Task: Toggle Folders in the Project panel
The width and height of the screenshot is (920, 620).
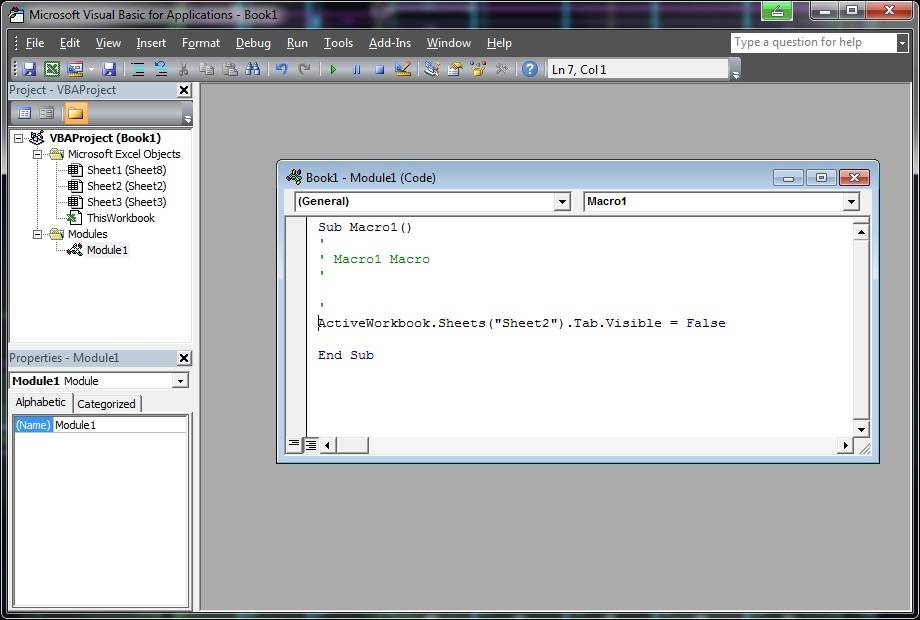Action: point(75,113)
